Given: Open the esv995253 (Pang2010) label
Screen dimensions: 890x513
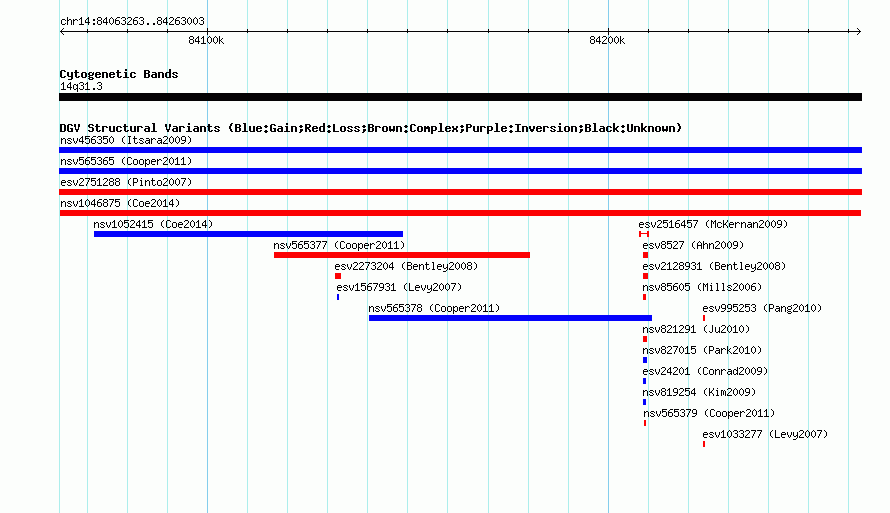Looking at the screenshot, I should pyautogui.click(x=762, y=308).
